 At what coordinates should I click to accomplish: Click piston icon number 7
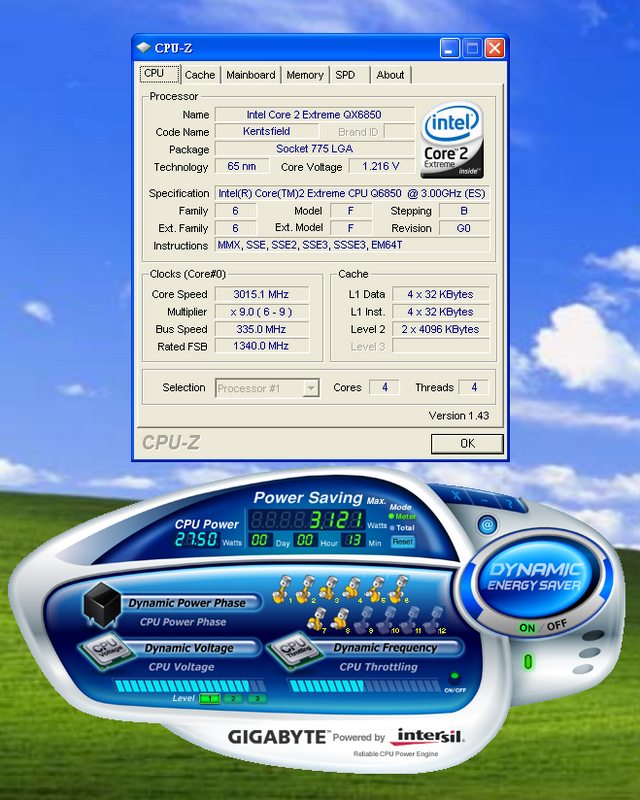click(x=316, y=620)
